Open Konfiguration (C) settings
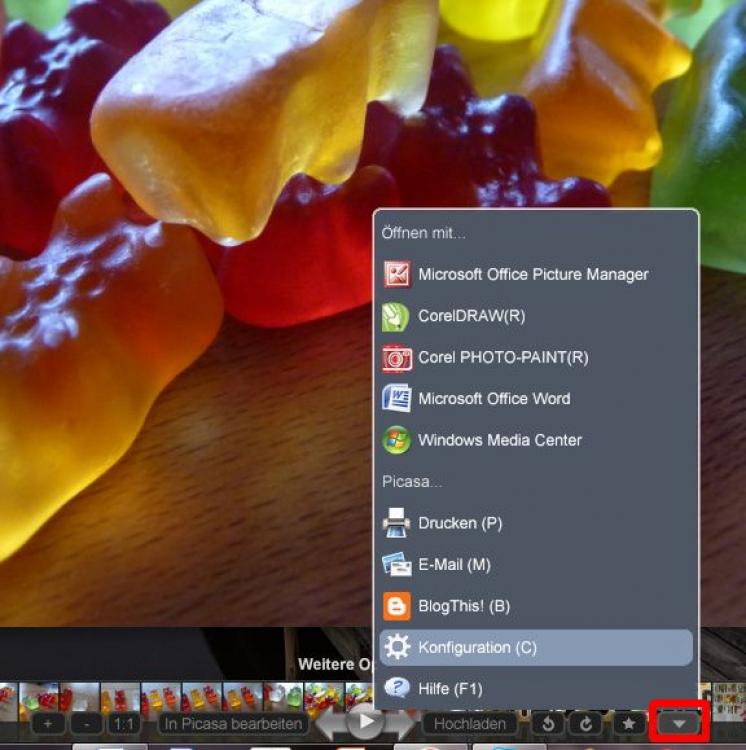Viewport: 746px width, 750px height. coord(477,647)
